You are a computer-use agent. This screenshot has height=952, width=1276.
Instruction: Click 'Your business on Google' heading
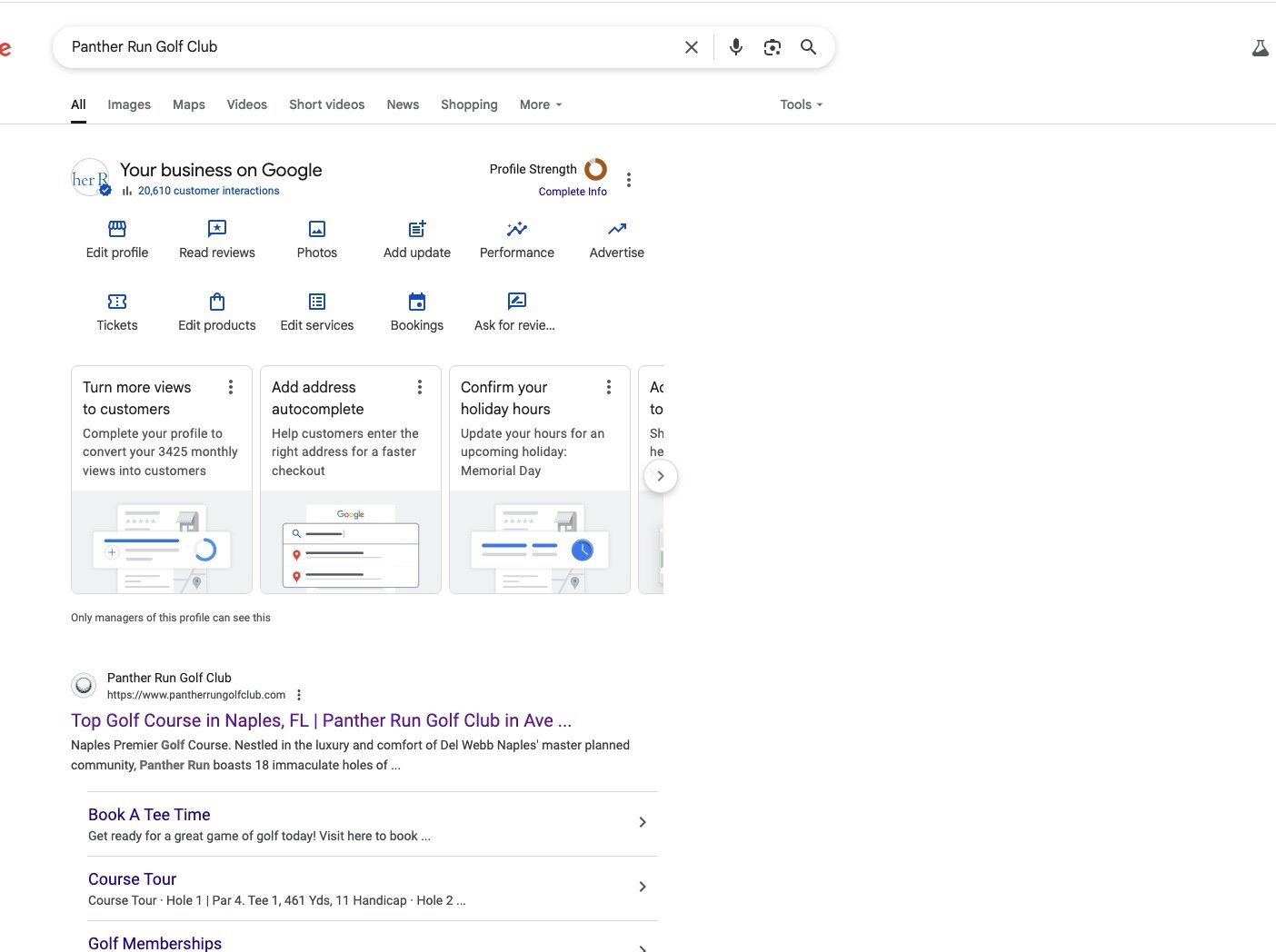(x=221, y=170)
